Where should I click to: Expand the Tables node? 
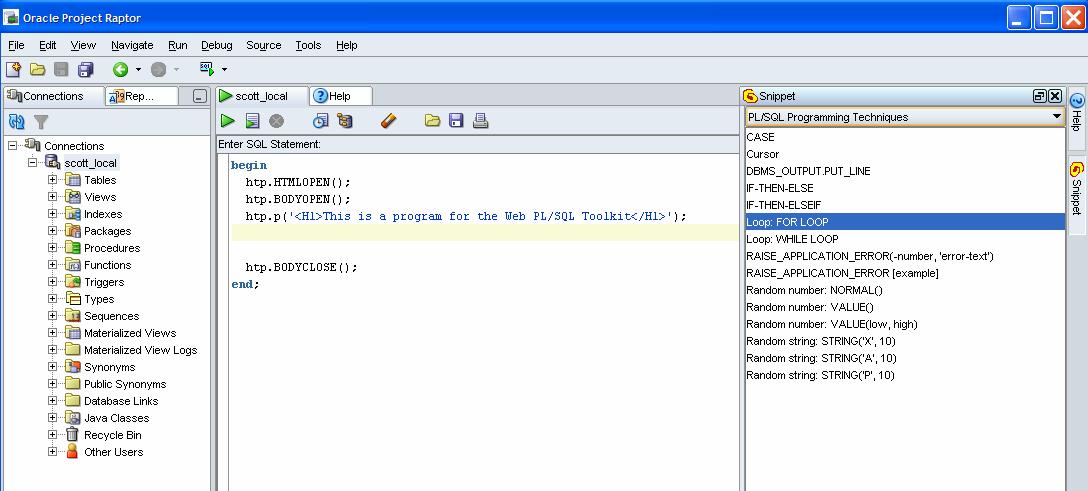coord(53,180)
